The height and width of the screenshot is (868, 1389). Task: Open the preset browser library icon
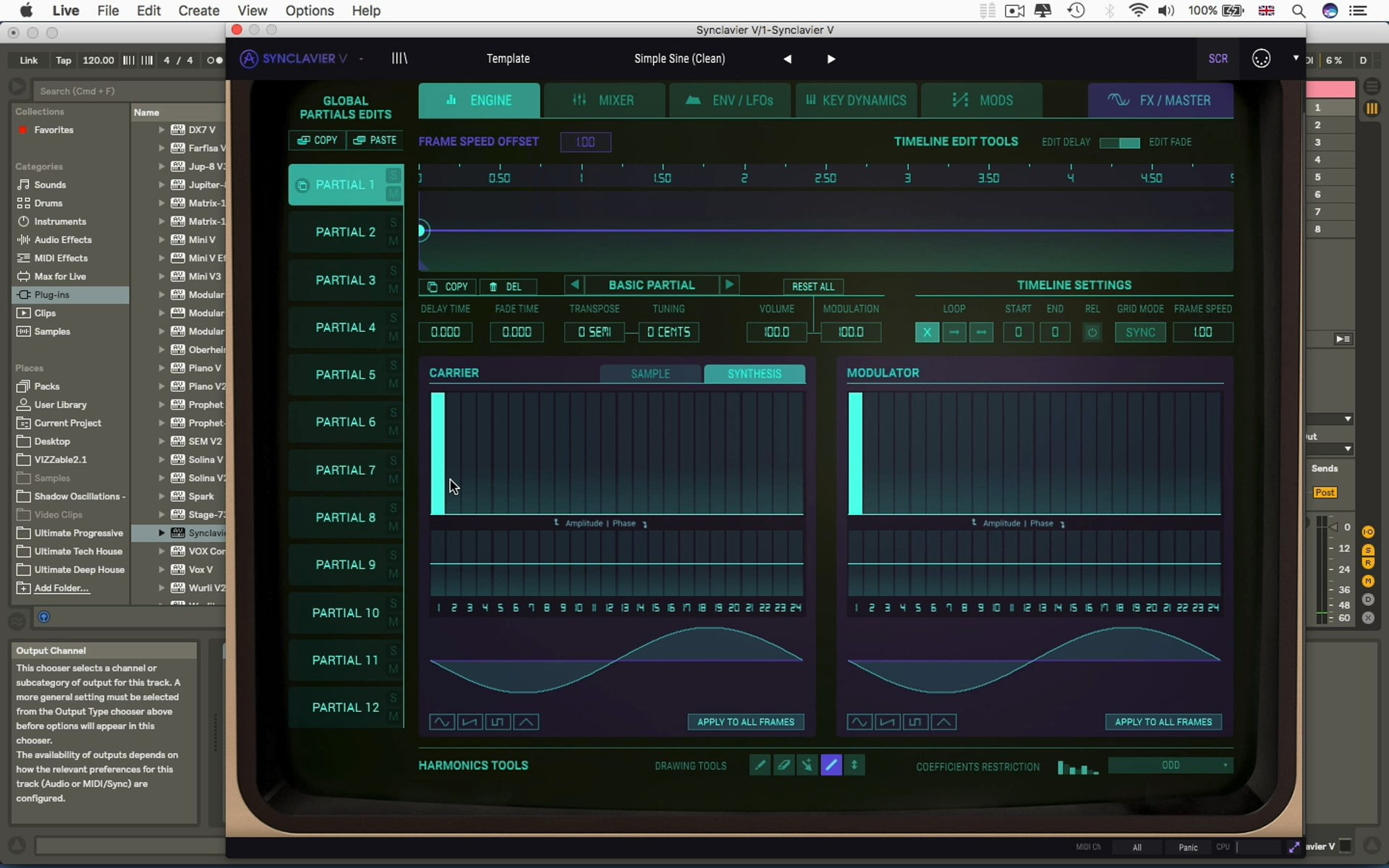(x=399, y=59)
